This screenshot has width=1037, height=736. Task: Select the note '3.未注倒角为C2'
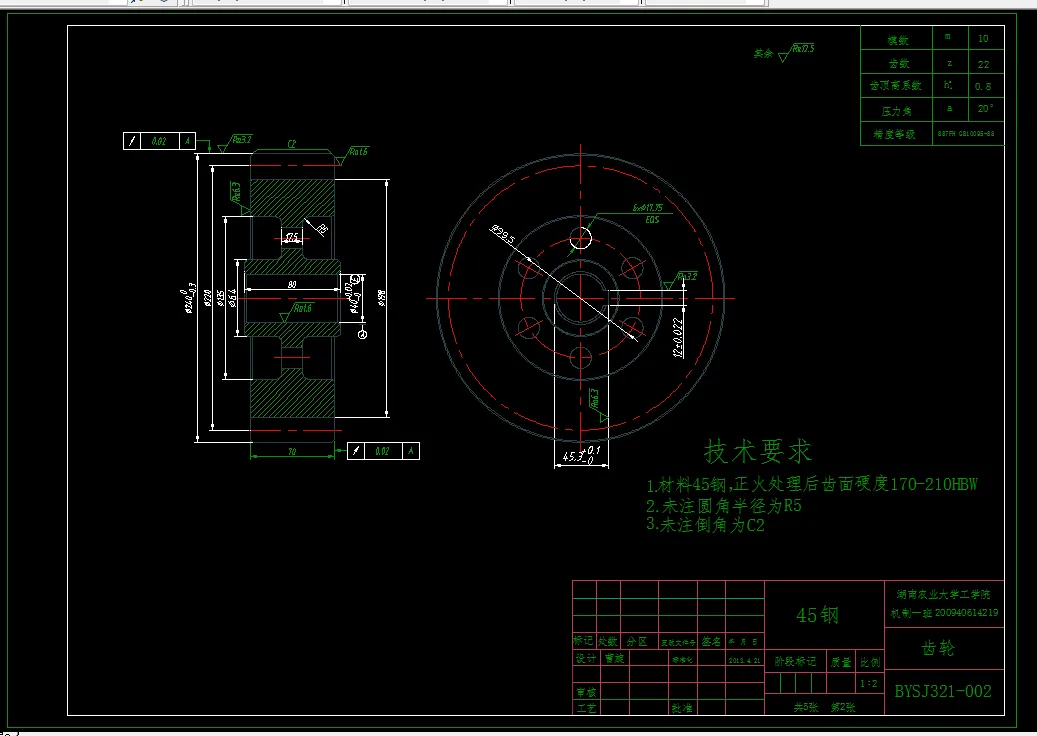705,525
